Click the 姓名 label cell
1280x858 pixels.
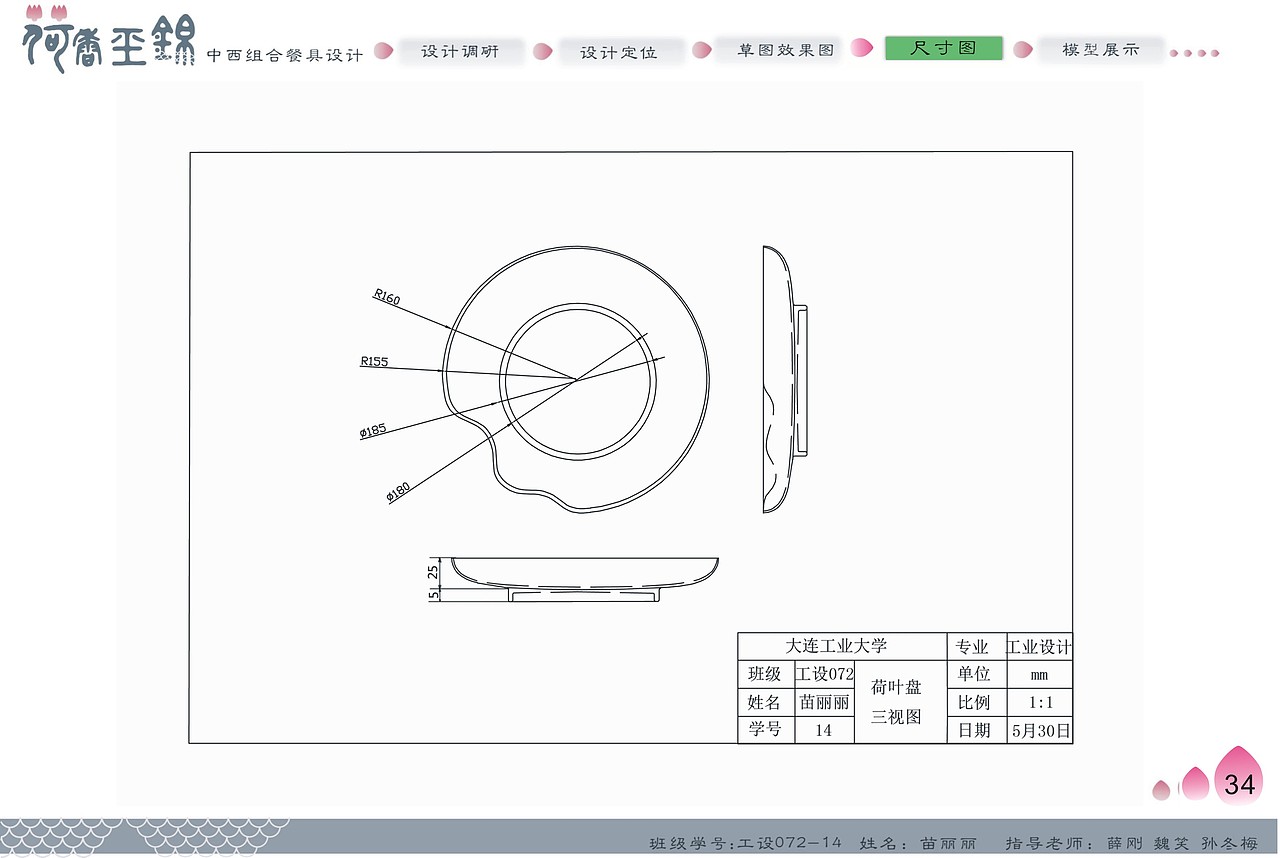click(x=765, y=702)
